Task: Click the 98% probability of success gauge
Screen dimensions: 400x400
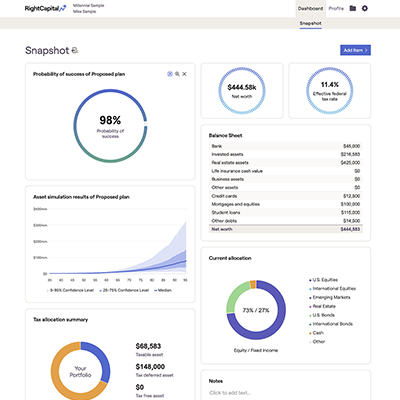Action: [x=110, y=126]
